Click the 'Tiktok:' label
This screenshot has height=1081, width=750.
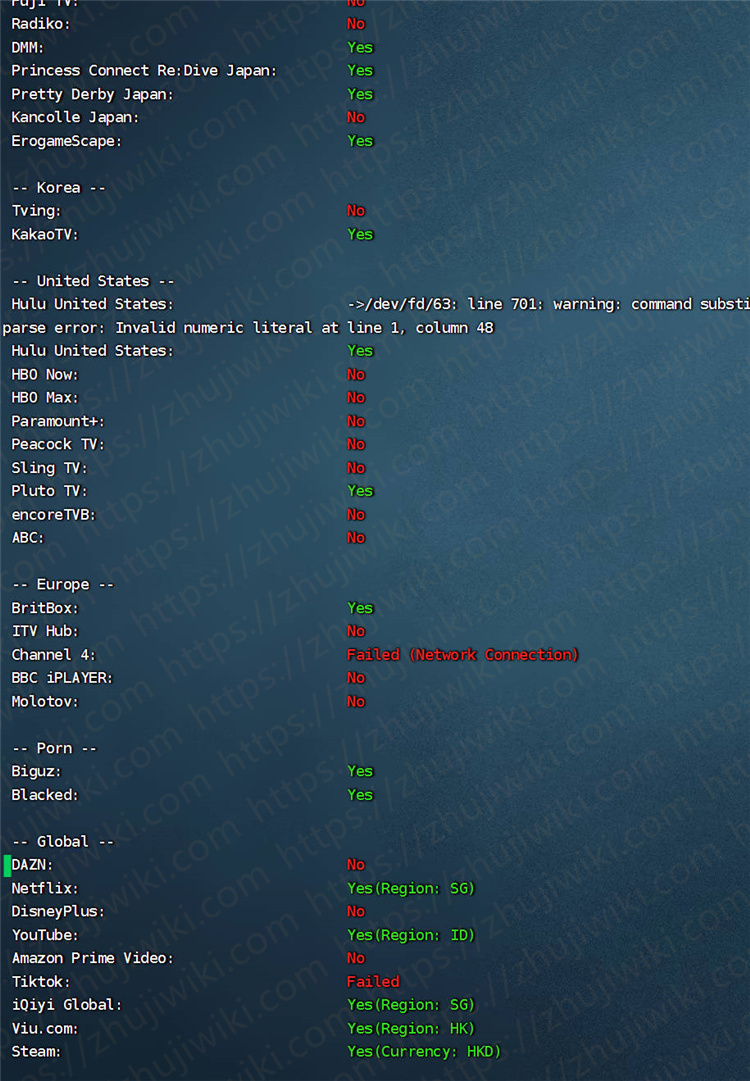pos(41,982)
